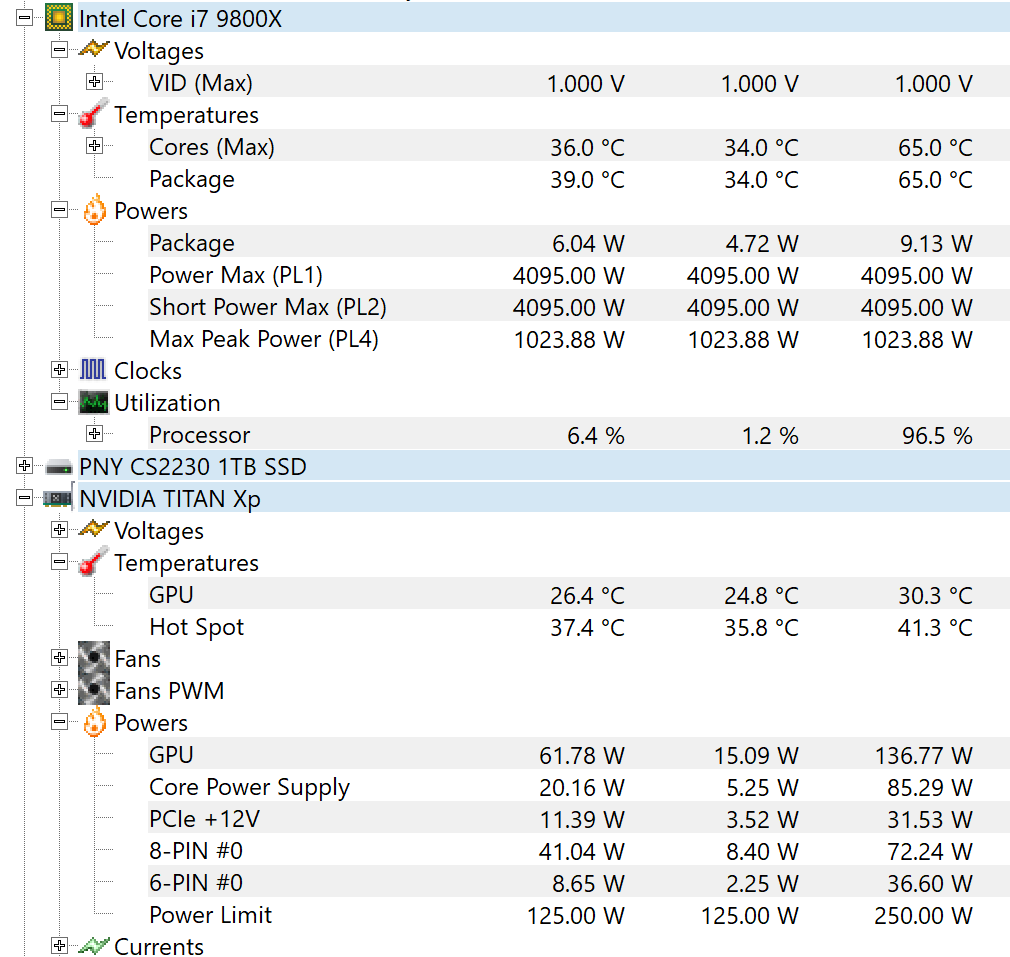This screenshot has height=957, width=1010.
Task: Expand the Clocks section
Action: (59, 370)
